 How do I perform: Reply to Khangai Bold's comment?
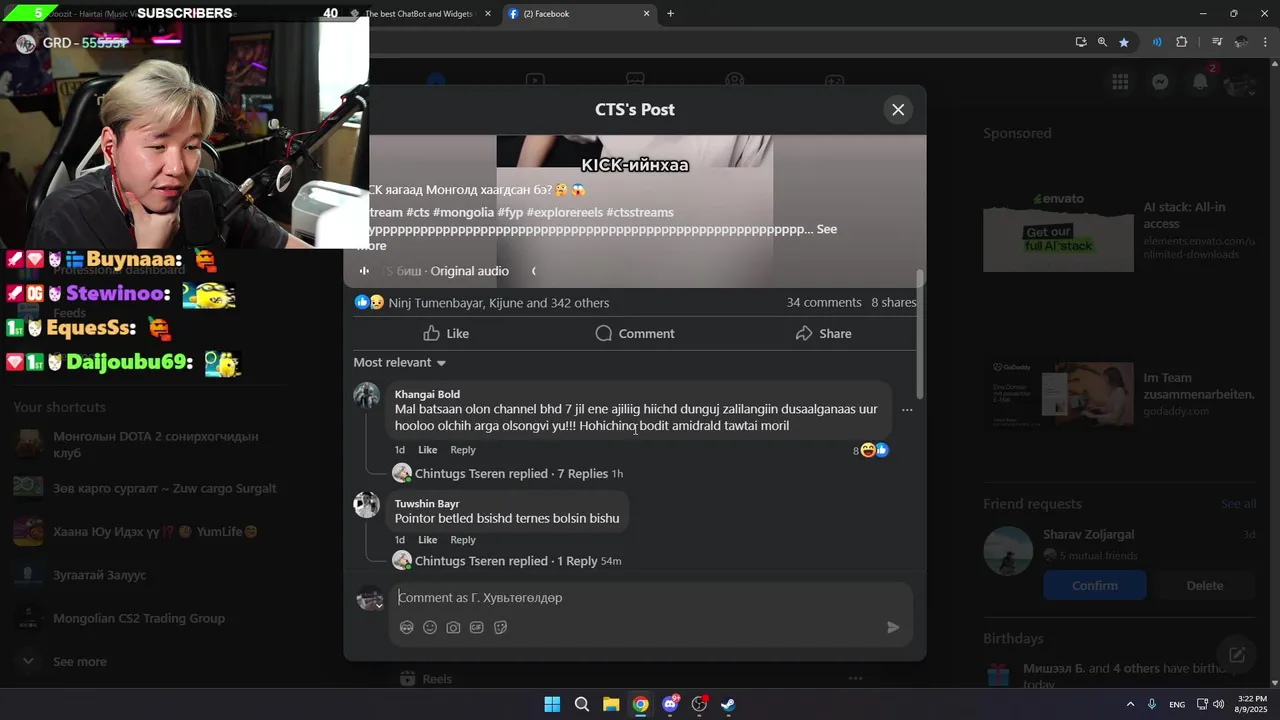pyautogui.click(x=463, y=450)
